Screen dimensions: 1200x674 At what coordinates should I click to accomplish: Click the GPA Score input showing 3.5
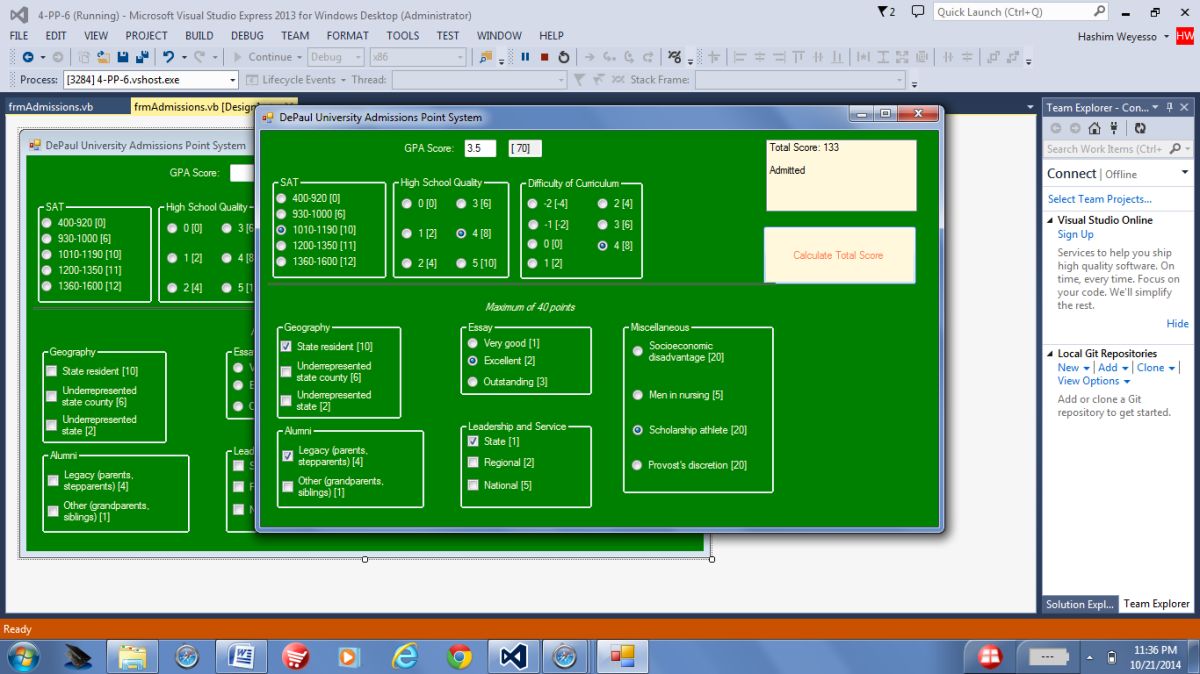click(x=480, y=148)
